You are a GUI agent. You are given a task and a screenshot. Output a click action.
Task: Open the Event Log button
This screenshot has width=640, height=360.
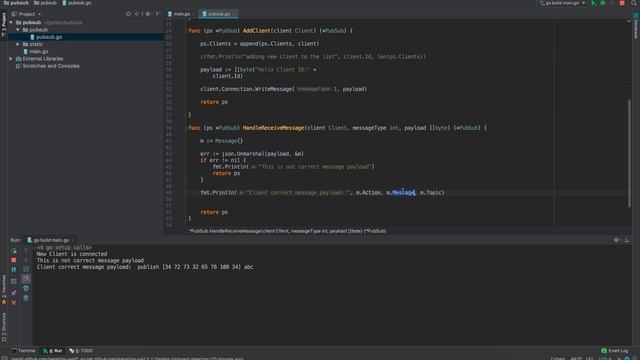(615, 351)
